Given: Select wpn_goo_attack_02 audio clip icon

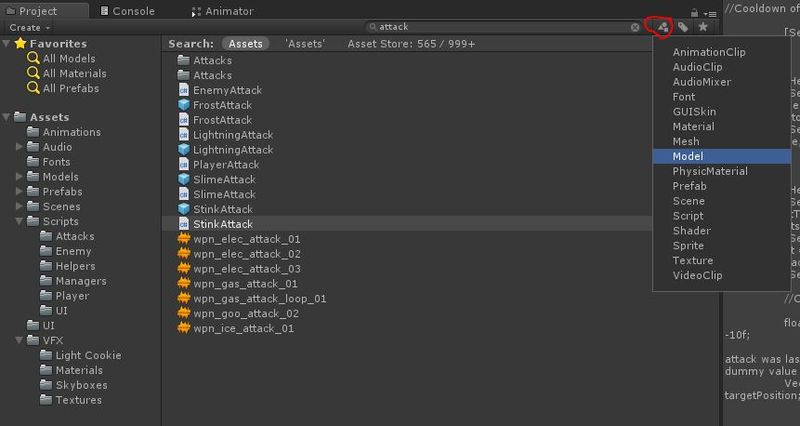Looking at the screenshot, I should [184, 313].
